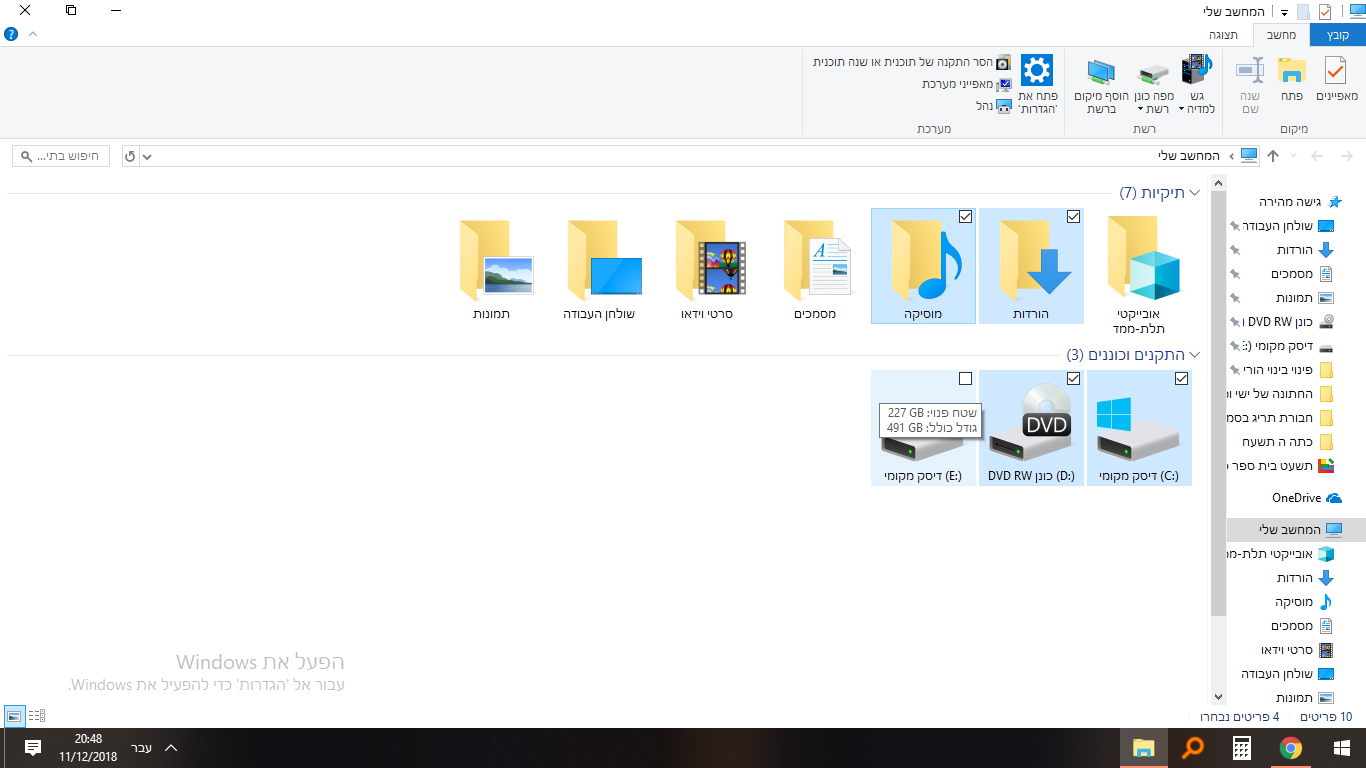
Task: Open Google Chrome from the taskbar
Action: click(1290, 748)
